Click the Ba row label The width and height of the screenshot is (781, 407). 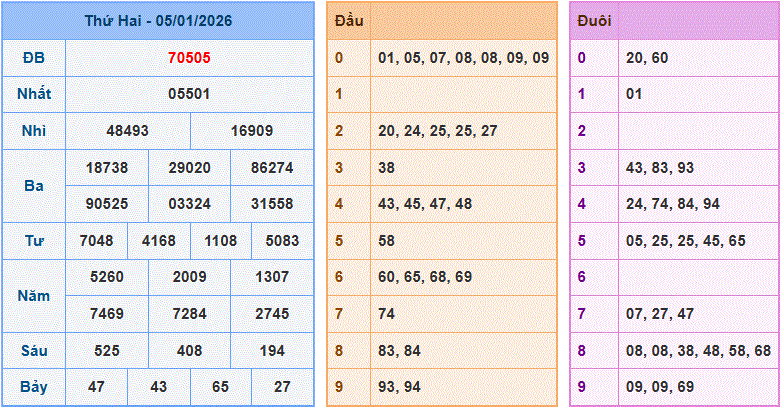(x=34, y=186)
